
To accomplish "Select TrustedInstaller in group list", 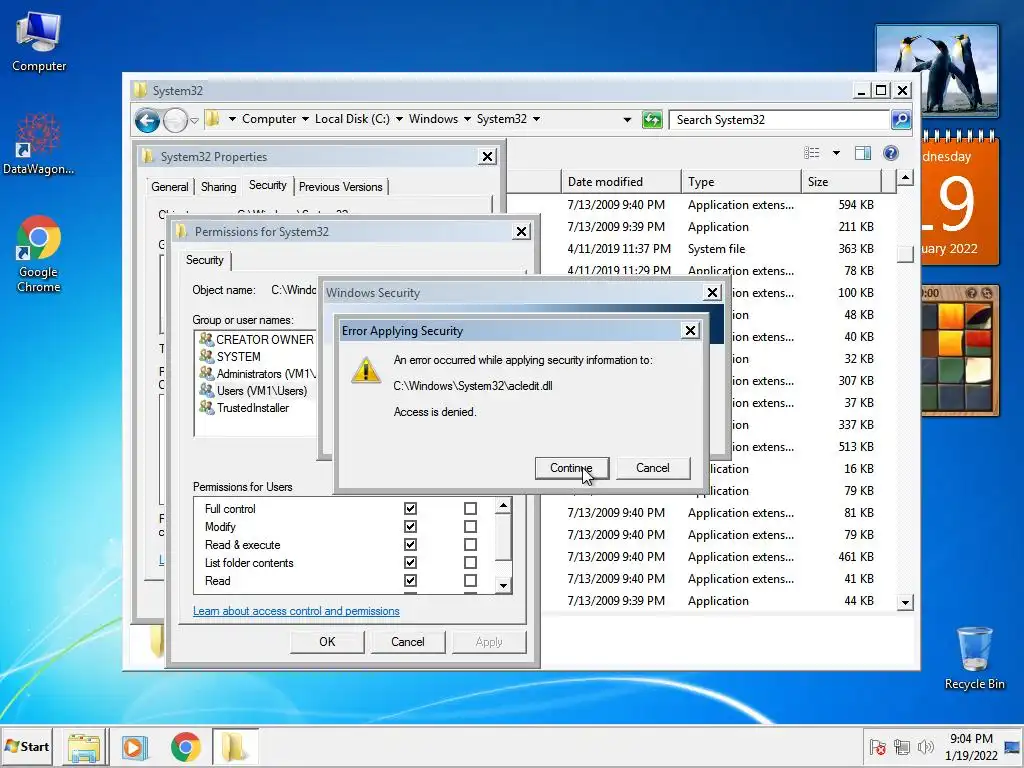I will click(244, 408).
